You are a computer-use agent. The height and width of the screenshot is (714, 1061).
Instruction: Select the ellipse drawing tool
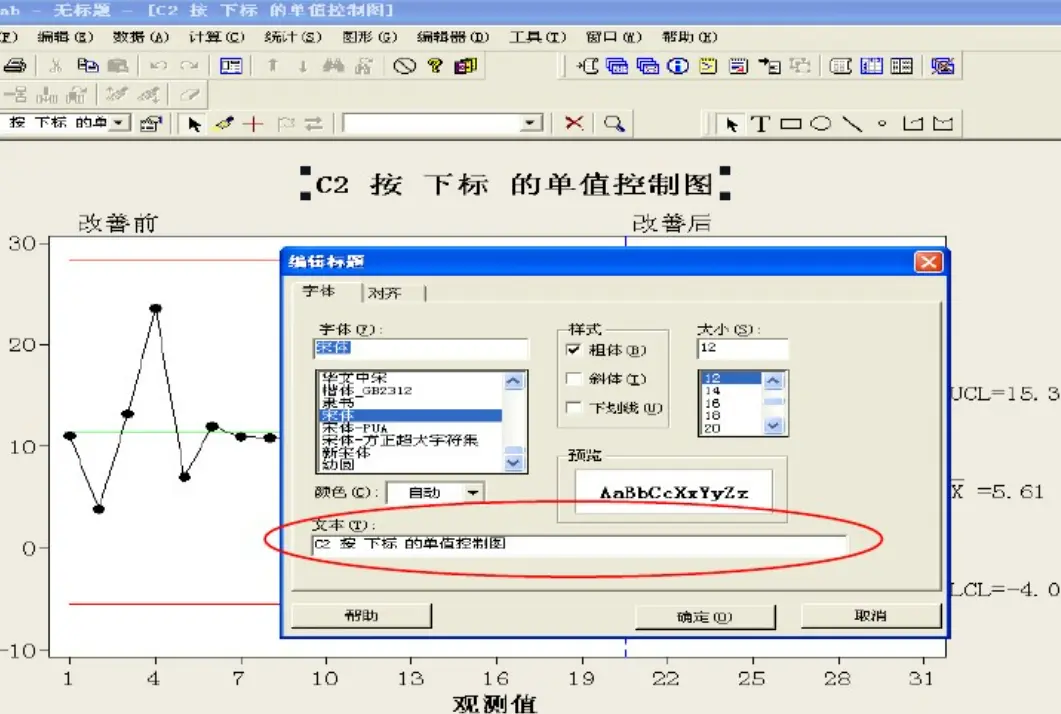click(x=820, y=124)
